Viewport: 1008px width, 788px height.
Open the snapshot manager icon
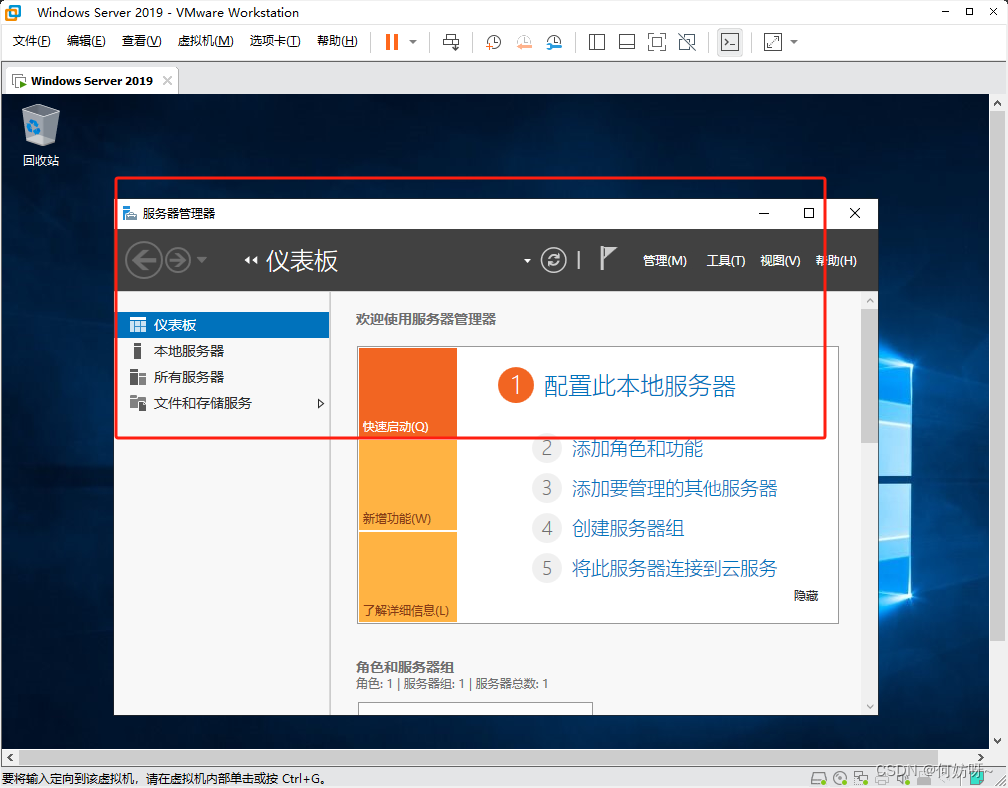tap(554, 42)
